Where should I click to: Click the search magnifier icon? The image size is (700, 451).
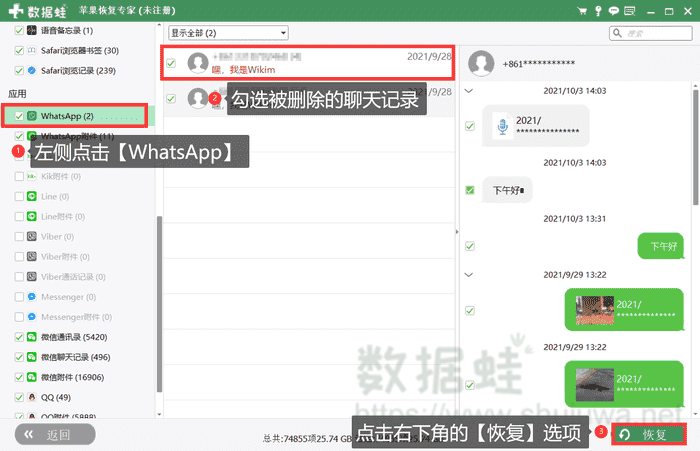(x=617, y=33)
